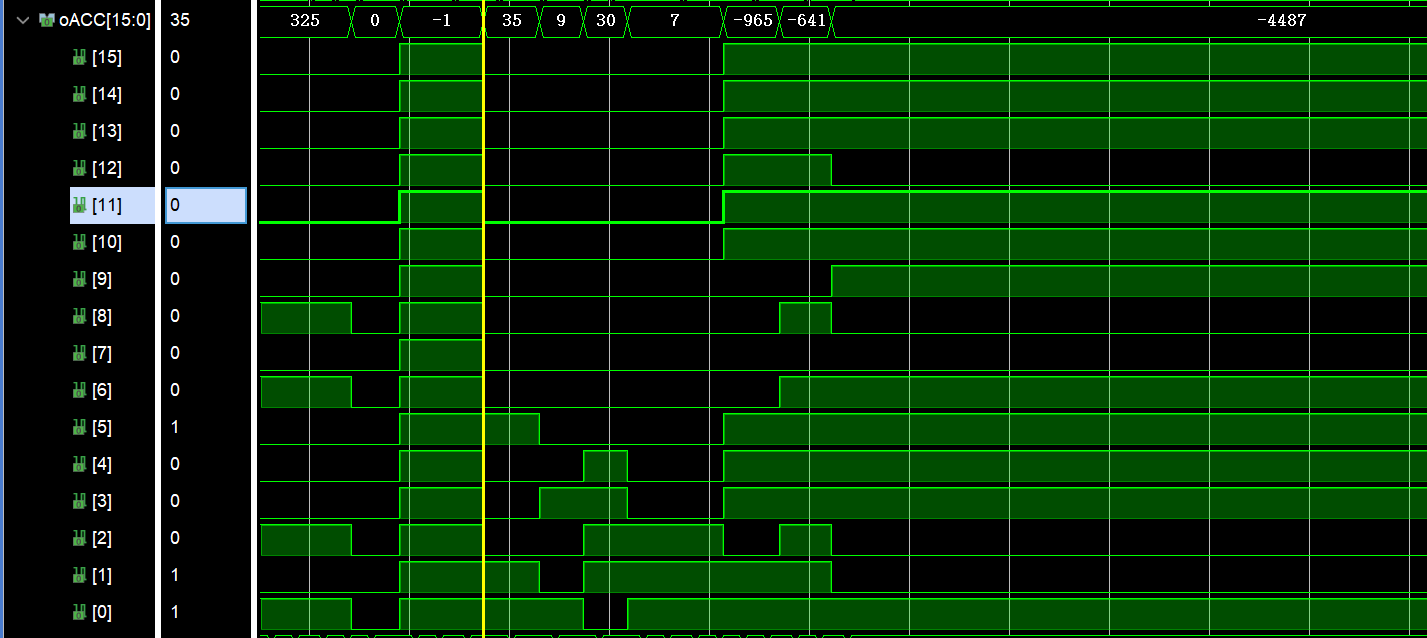This screenshot has width=1427, height=638.
Task: Click the -4487 bus value segment
Action: pos(1280,21)
